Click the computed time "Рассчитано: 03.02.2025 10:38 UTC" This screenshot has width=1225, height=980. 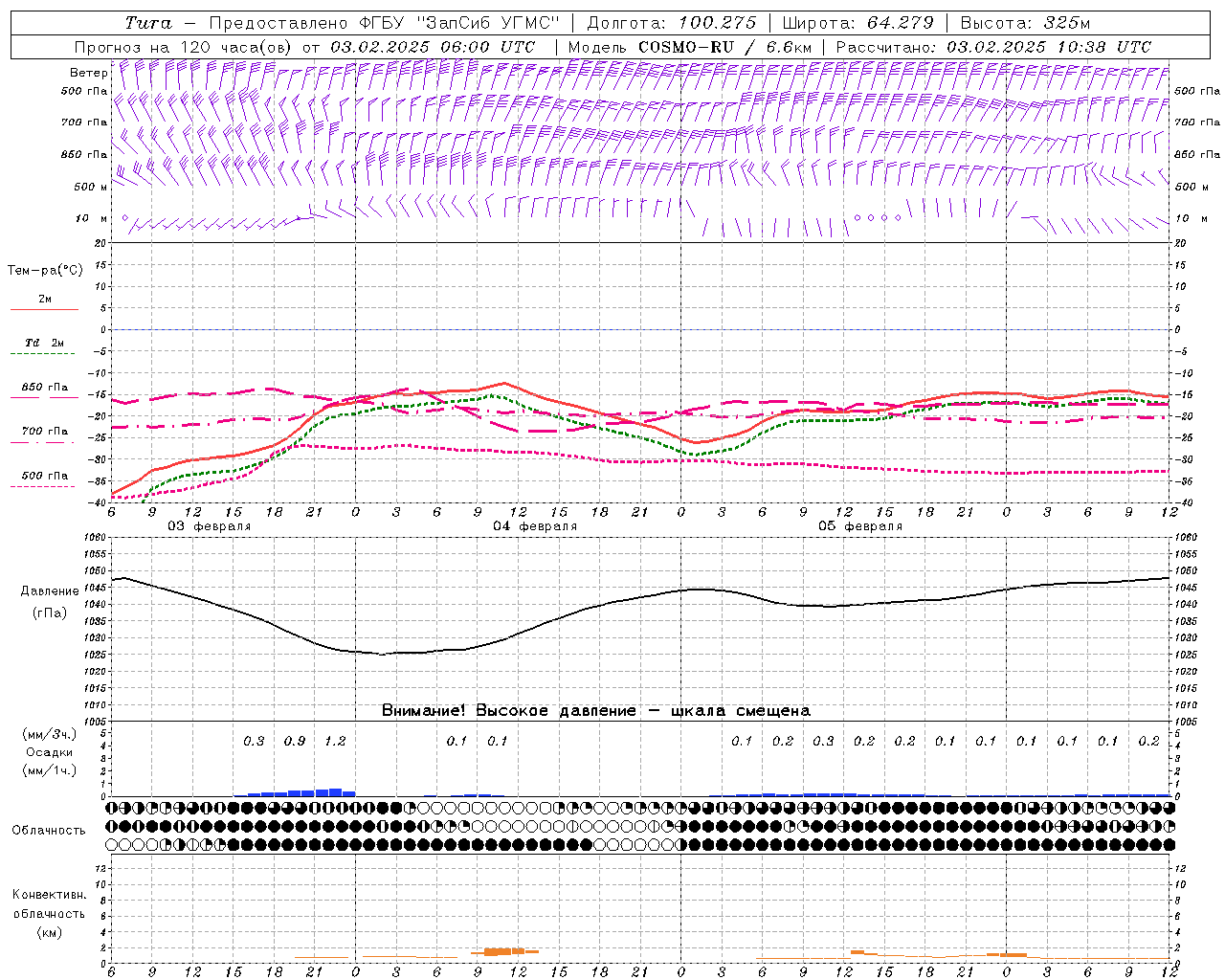tap(993, 47)
